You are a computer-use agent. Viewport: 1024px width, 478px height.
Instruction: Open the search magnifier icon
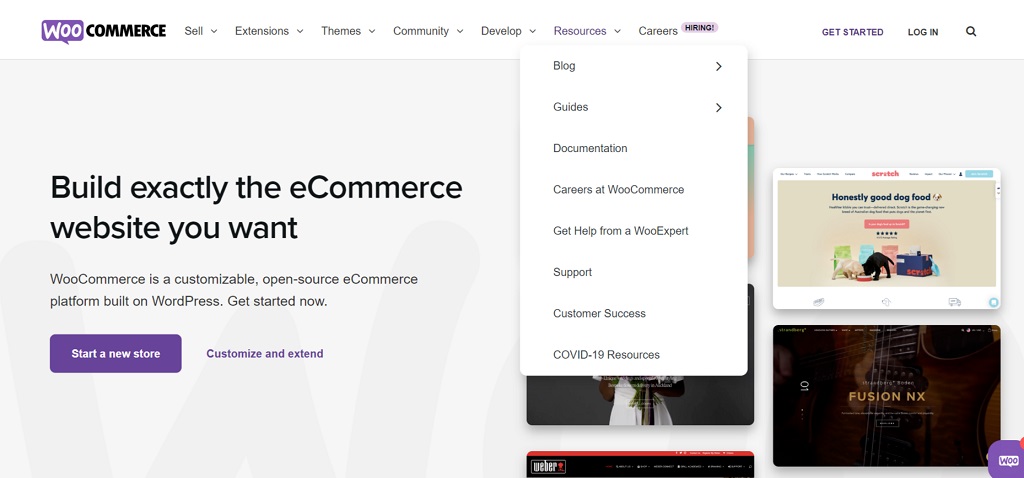click(x=971, y=31)
